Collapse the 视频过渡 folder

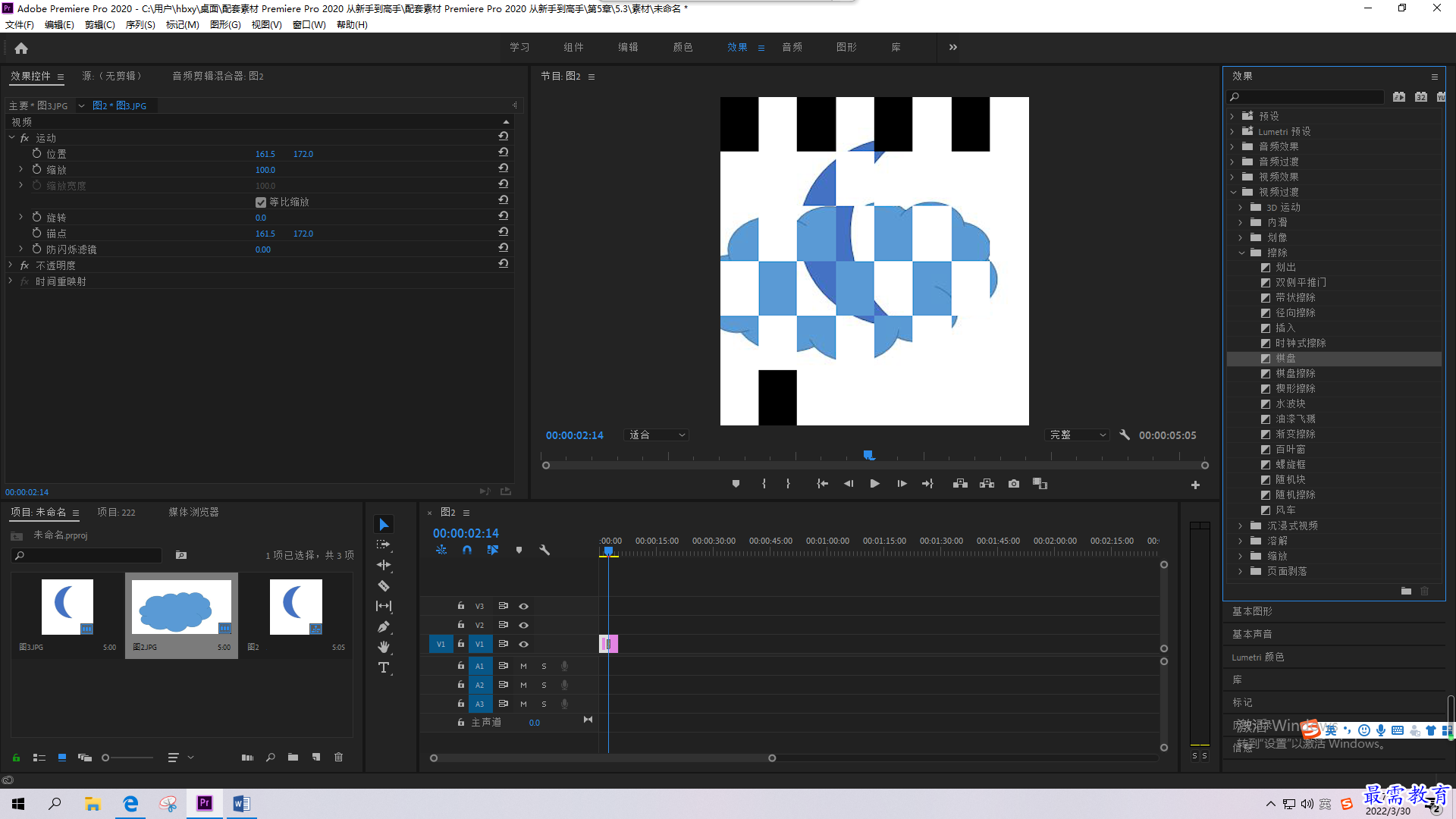[x=1232, y=192]
